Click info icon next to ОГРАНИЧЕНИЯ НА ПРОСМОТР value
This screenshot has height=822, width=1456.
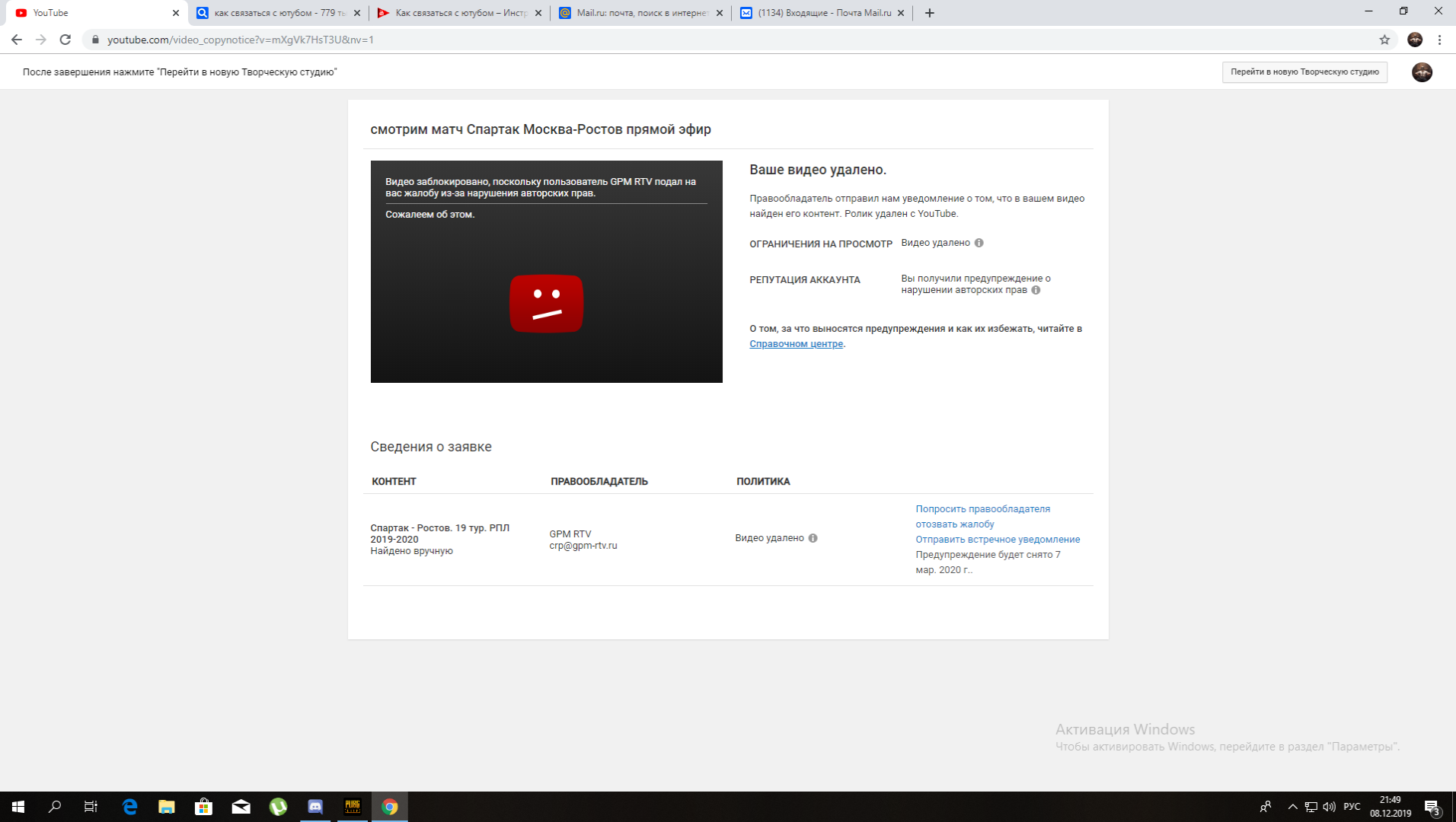coord(979,243)
